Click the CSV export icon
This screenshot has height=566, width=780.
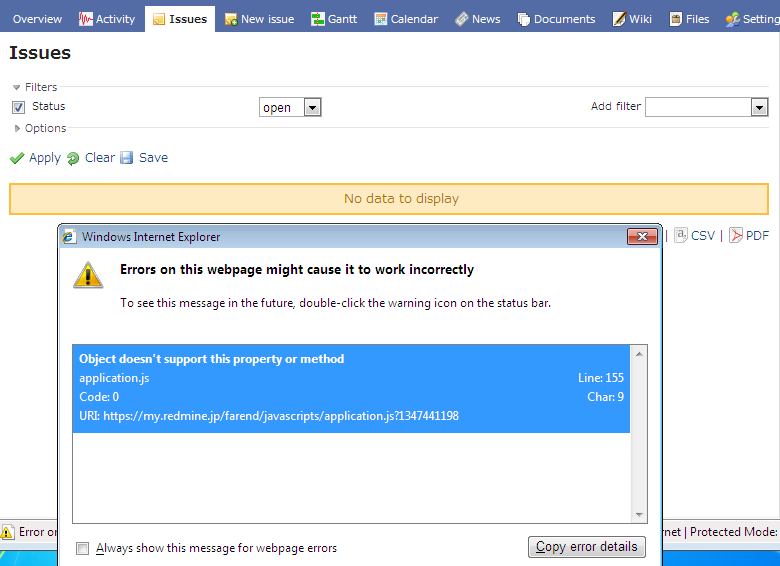[681, 235]
